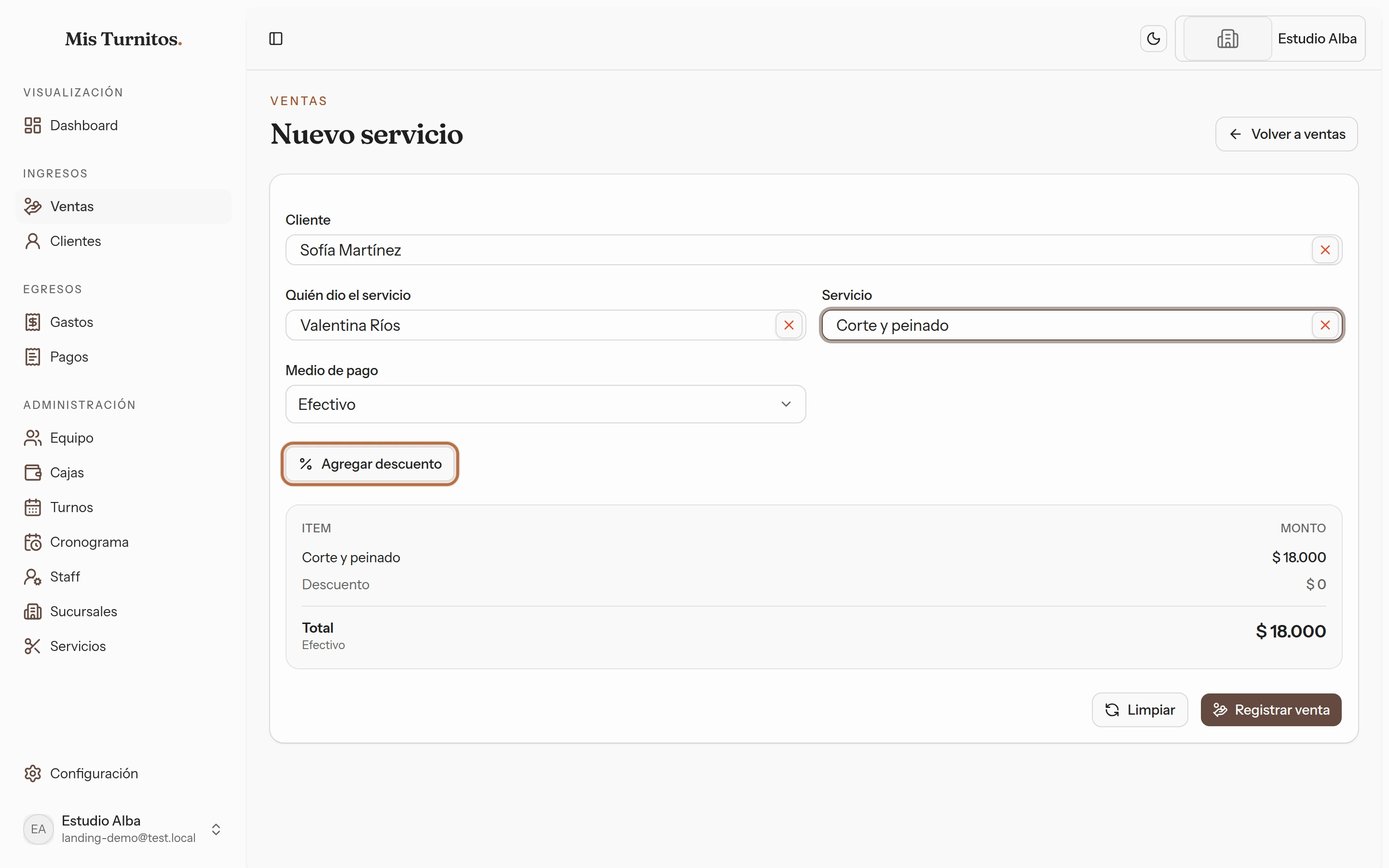Click Agregar descuento button
Image resolution: width=1389 pixels, height=868 pixels.
(x=369, y=464)
